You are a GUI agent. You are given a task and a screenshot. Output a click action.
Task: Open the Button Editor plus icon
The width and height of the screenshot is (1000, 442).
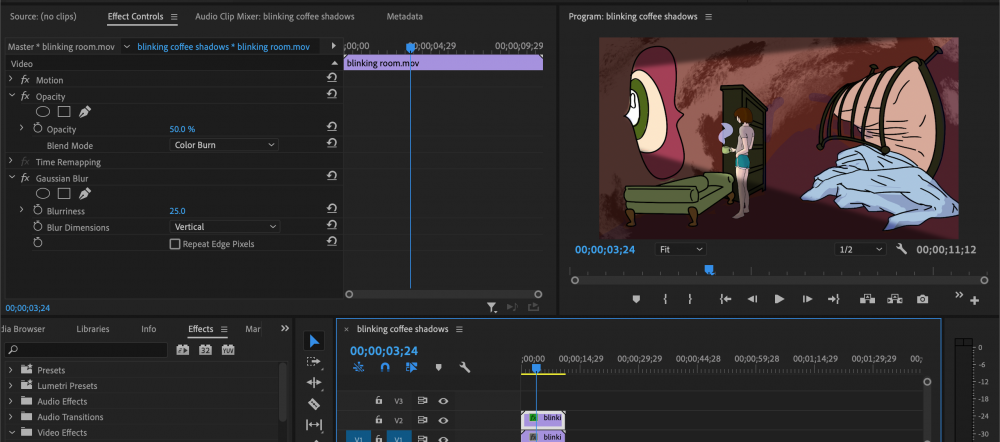point(974,300)
